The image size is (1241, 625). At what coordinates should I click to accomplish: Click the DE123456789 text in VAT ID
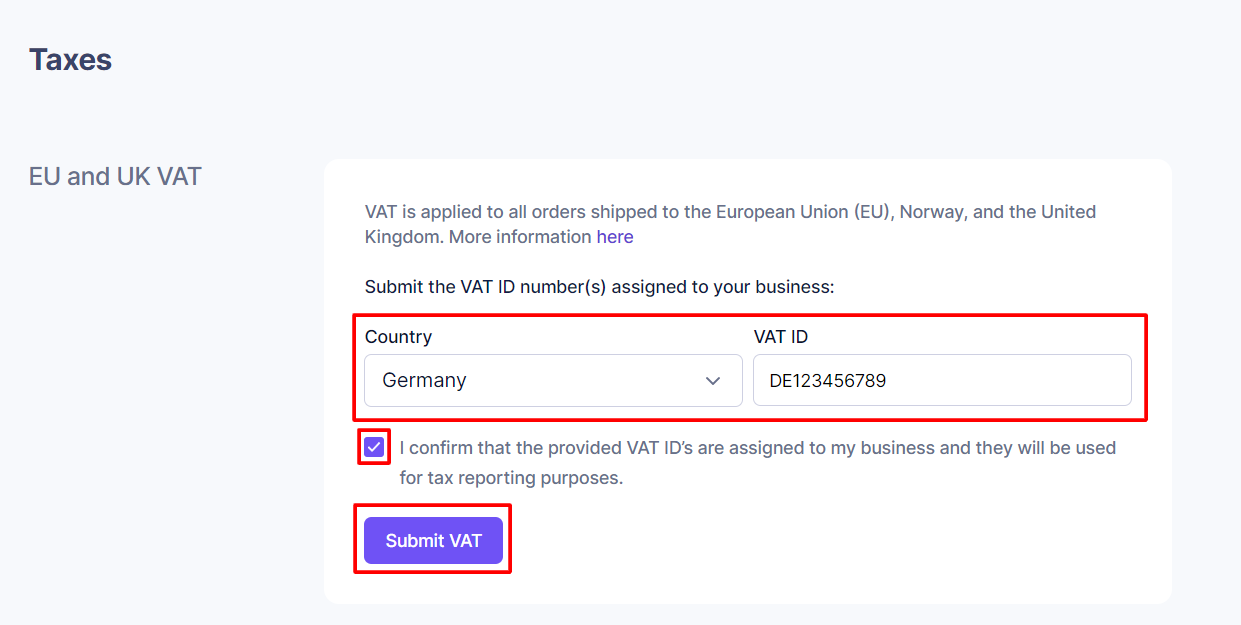tap(828, 381)
